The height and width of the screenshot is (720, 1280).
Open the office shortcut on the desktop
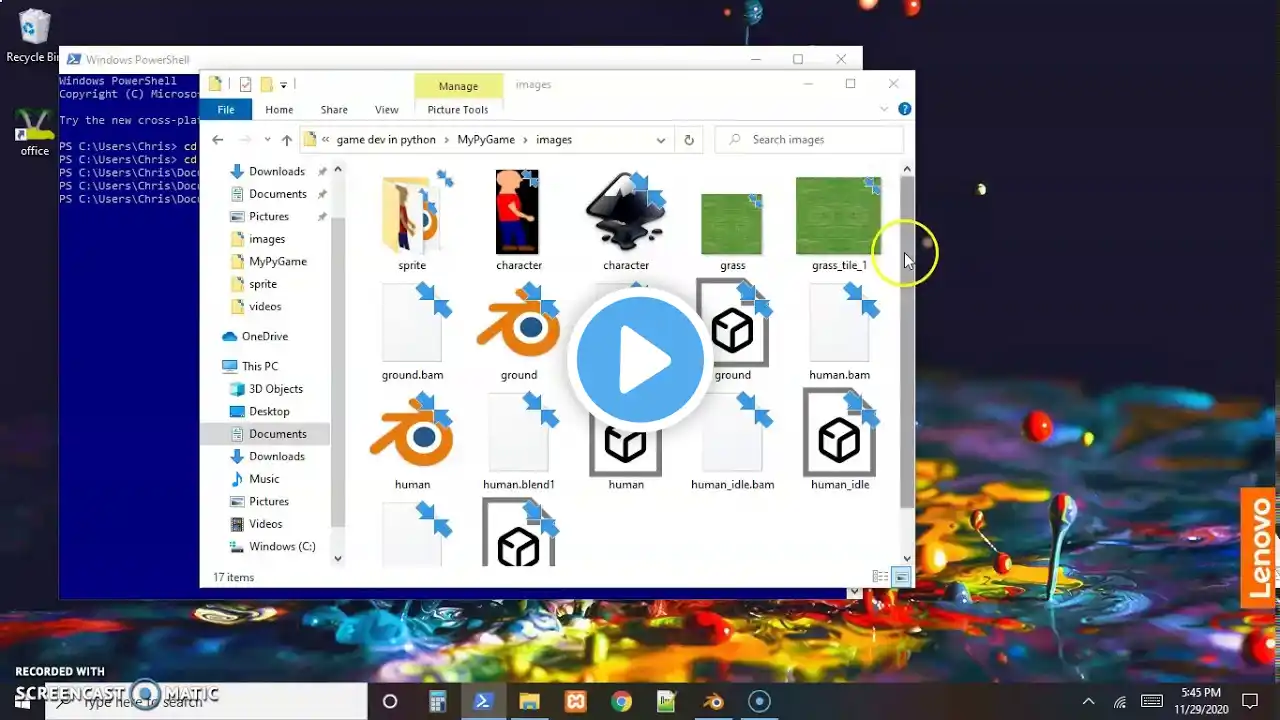tap(34, 132)
